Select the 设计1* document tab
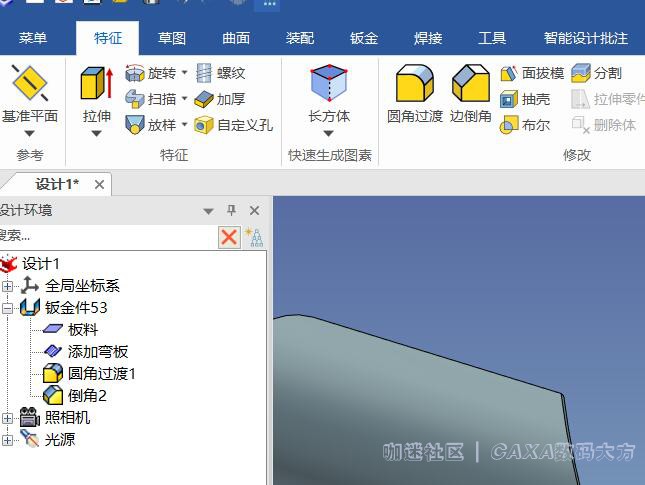 coord(57,184)
